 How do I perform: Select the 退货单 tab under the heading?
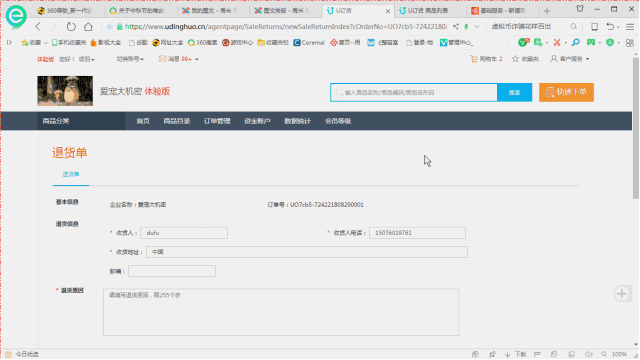click(71, 175)
